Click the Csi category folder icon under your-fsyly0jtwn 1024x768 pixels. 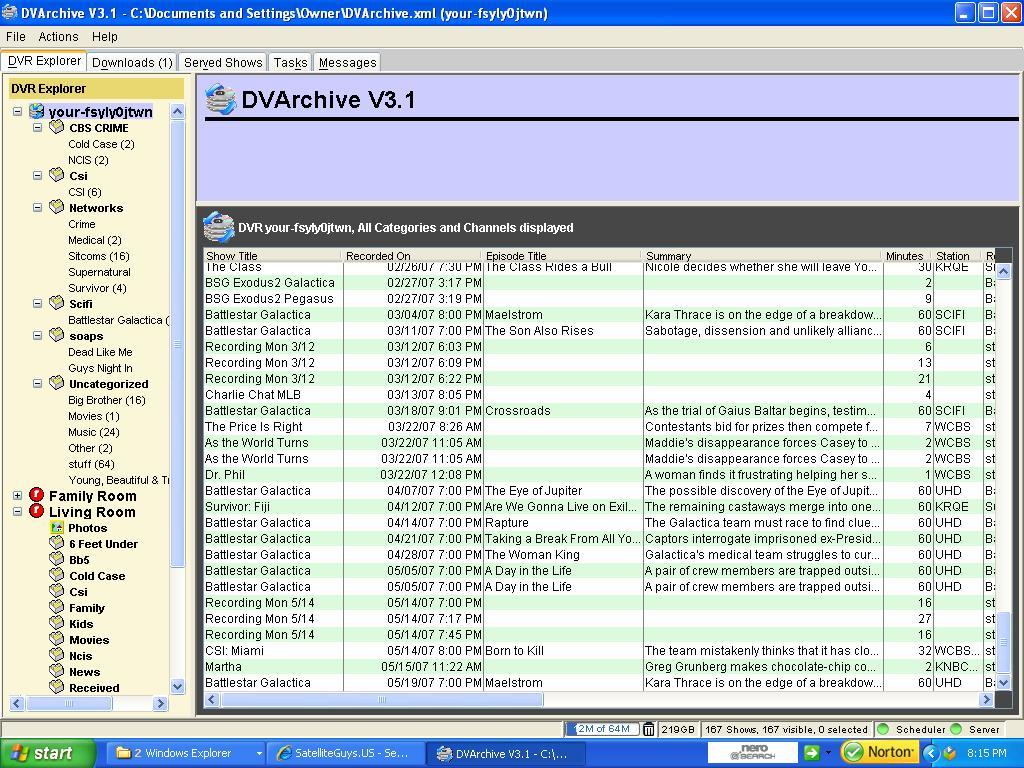(57, 175)
